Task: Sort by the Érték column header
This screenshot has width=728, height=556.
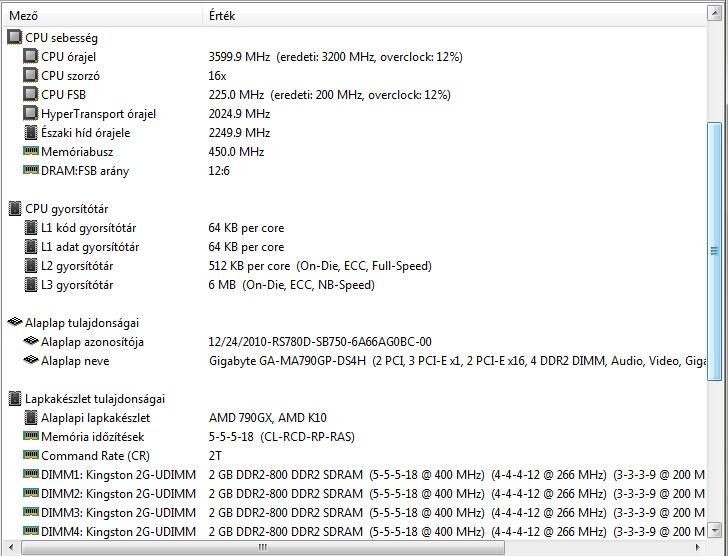Action: (x=455, y=16)
